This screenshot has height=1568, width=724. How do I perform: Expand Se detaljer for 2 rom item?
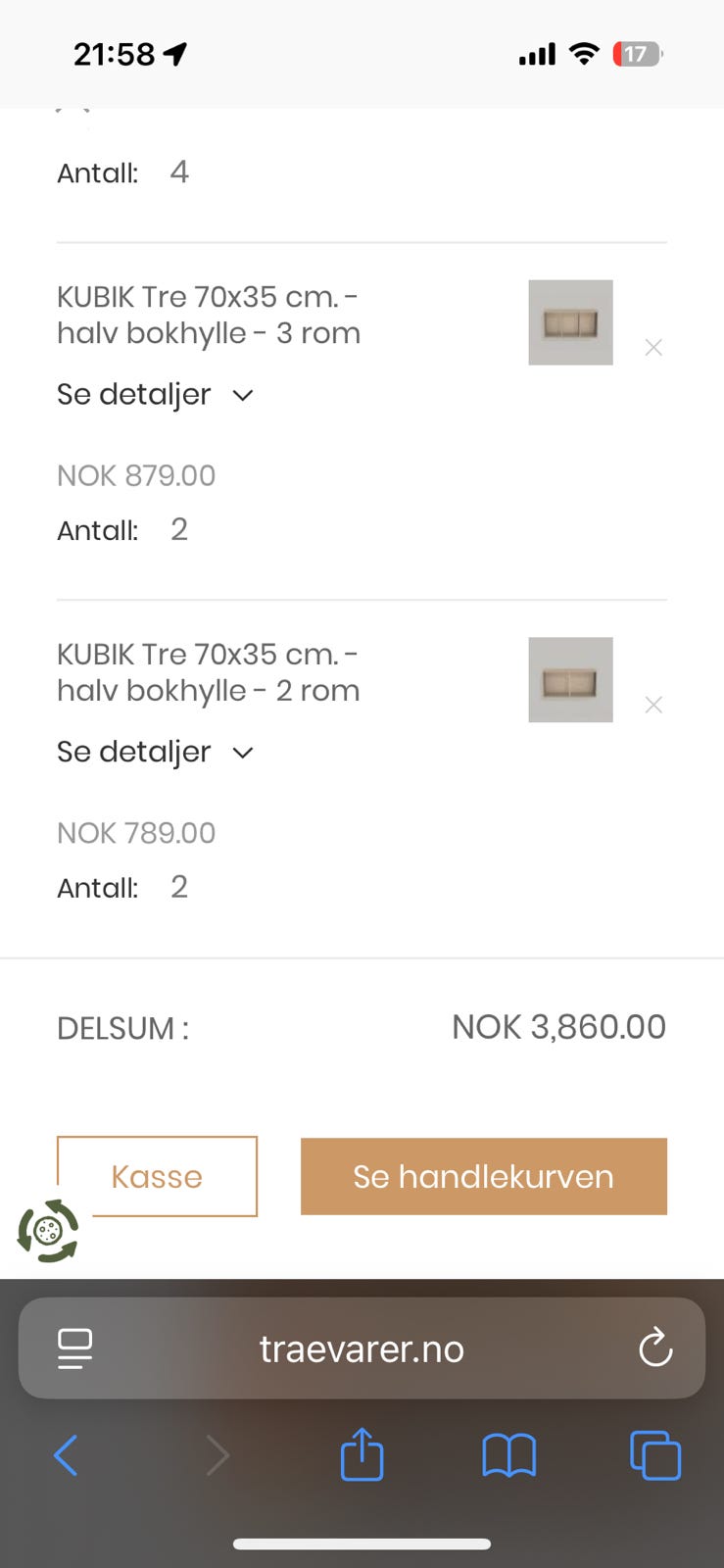(155, 752)
